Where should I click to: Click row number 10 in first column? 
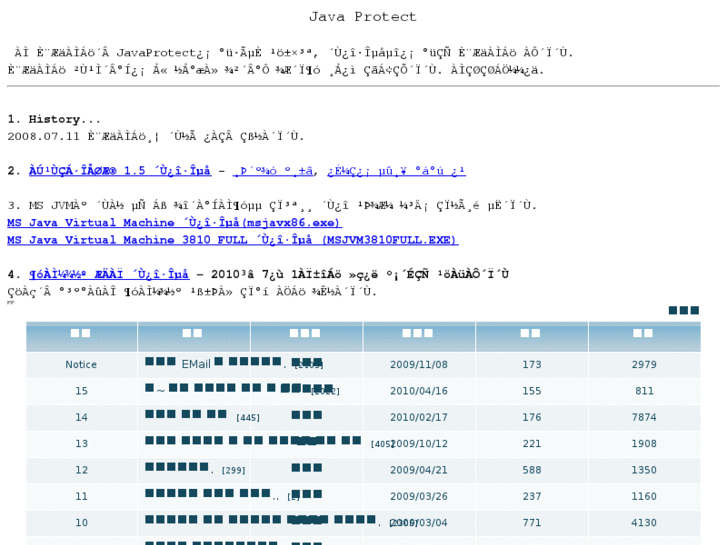(82, 523)
